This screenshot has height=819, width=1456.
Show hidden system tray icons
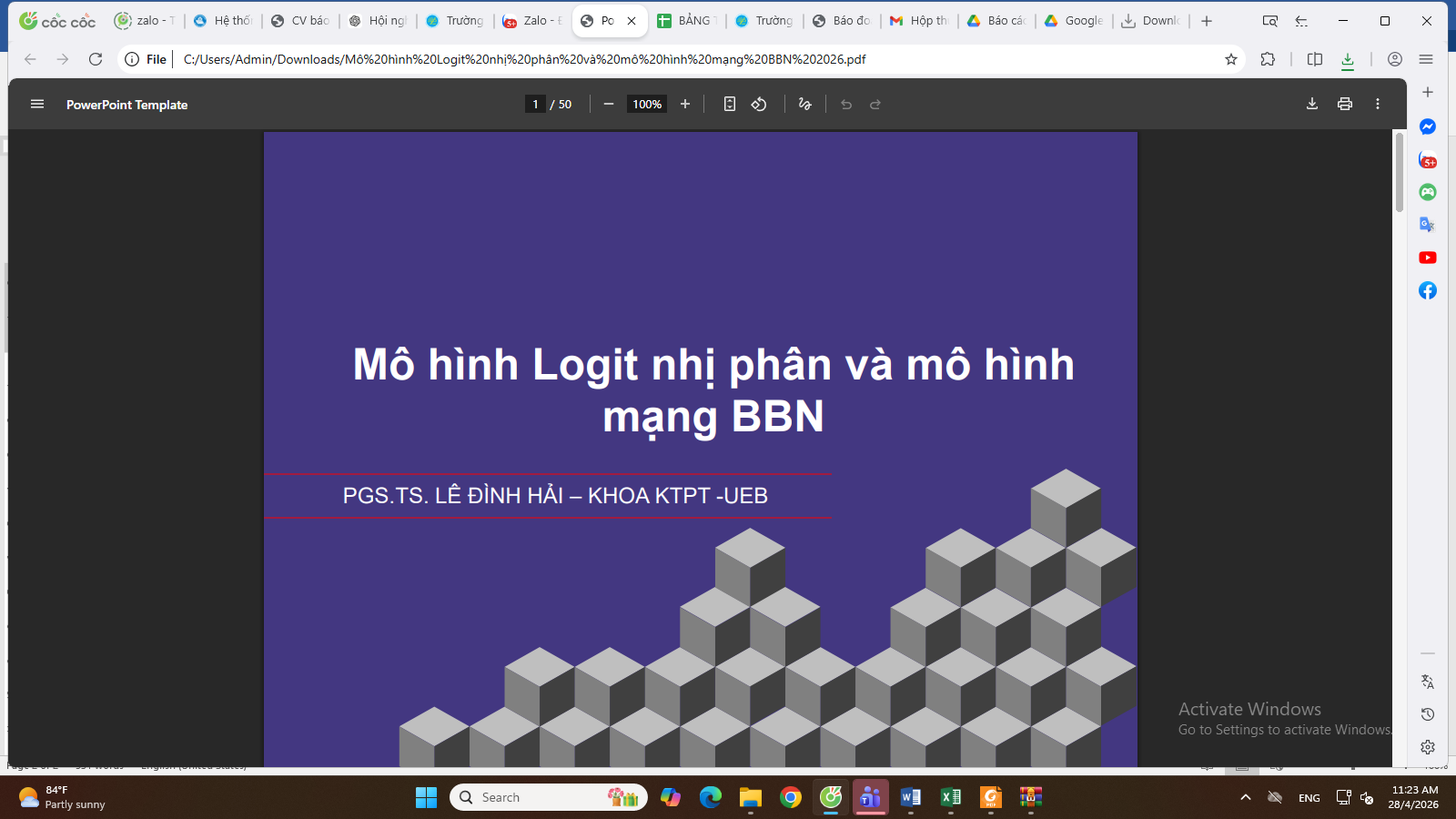pos(1245,797)
